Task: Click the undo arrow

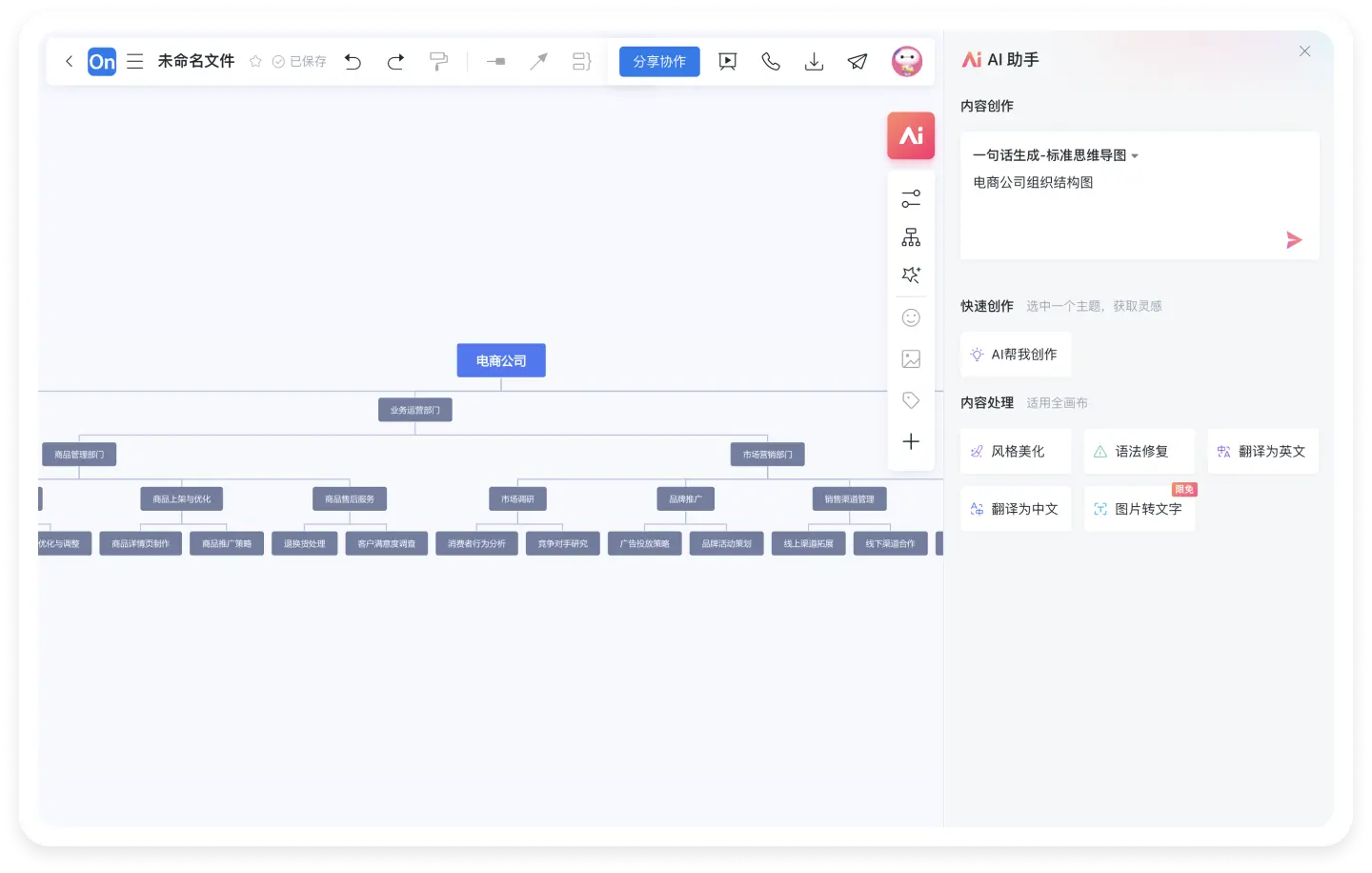Action: 353,61
